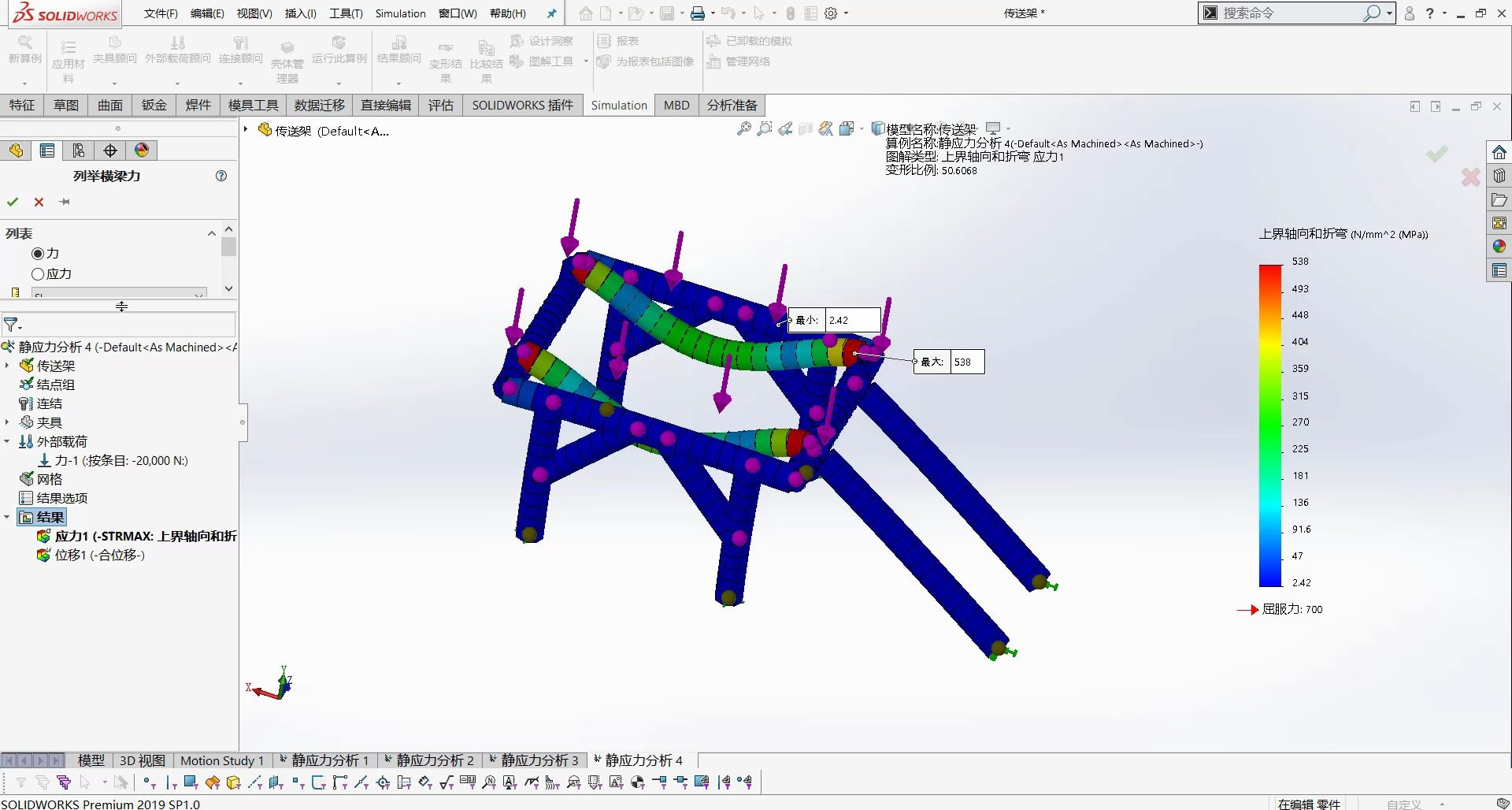Click the 最大: 538 callout label
This screenshot has width=1512, height=810.
pos(949,362)
